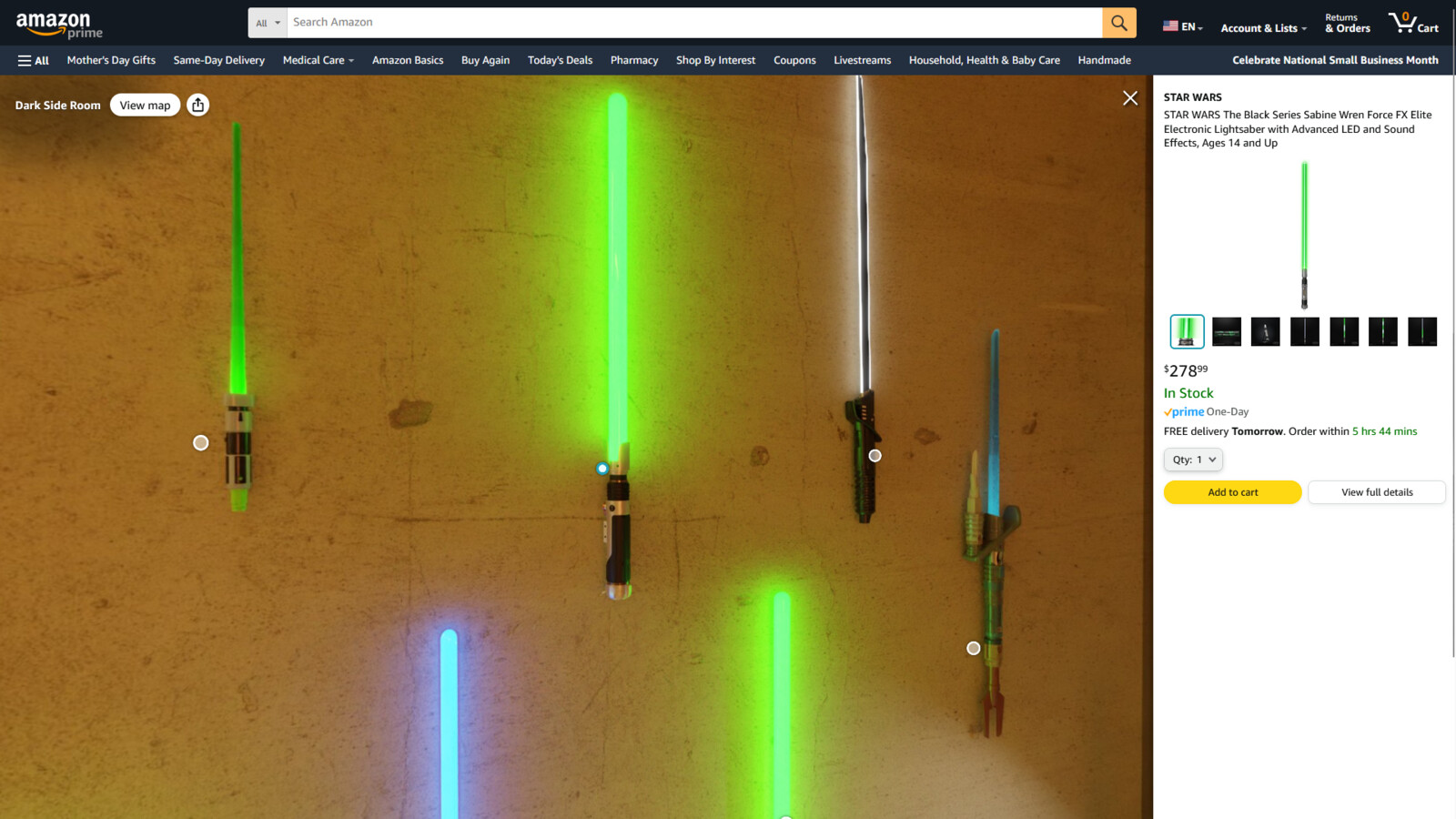The image size is (1456, 819).
Task: Open the shopping cart icon
Action: click(1413, 23)
